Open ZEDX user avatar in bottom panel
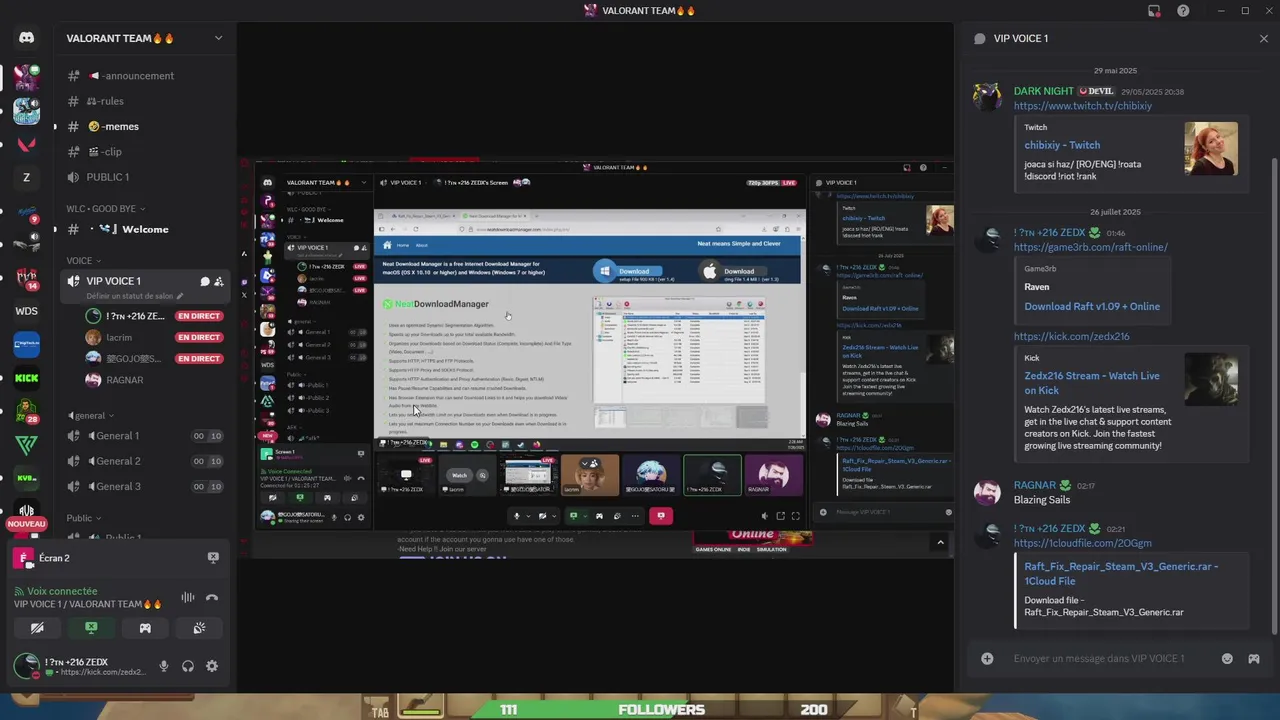Viewport: 1280px width, 720px height. pos(26,665)
